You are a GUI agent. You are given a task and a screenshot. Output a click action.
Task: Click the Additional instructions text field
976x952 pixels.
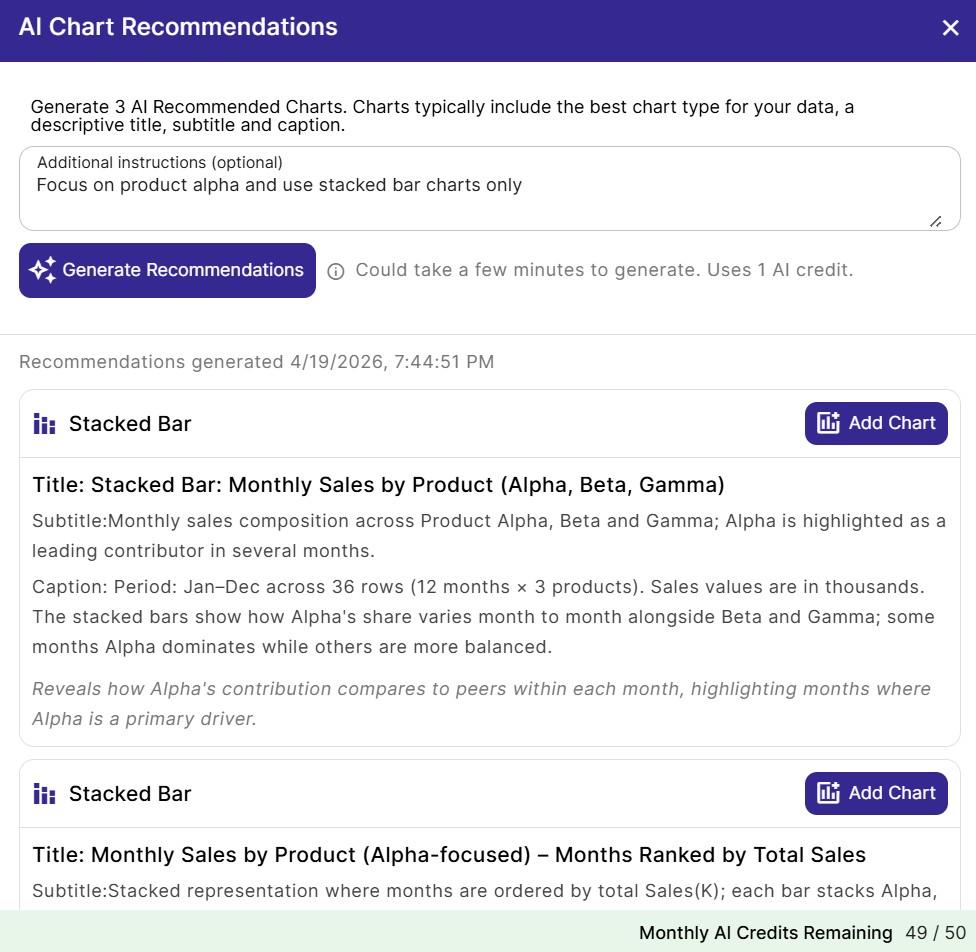point(488,188)
